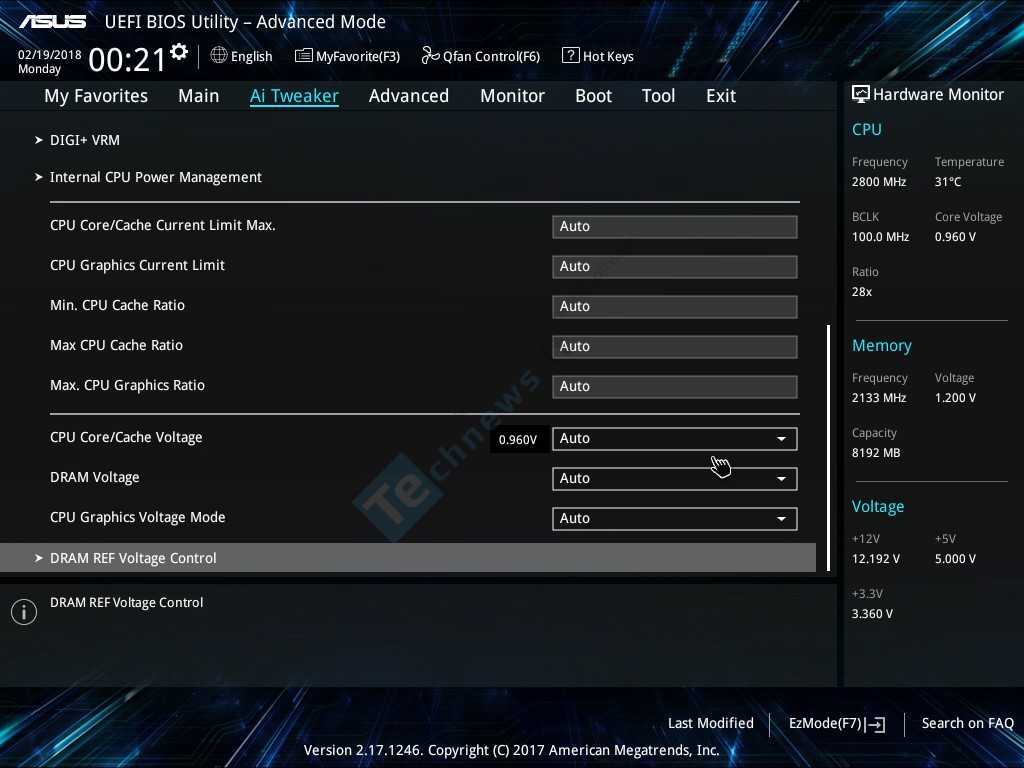Open the CPU Core/Cache Voltage dropdown
The height and width of the screenshot is (768, 1024).
coord(675,439)
